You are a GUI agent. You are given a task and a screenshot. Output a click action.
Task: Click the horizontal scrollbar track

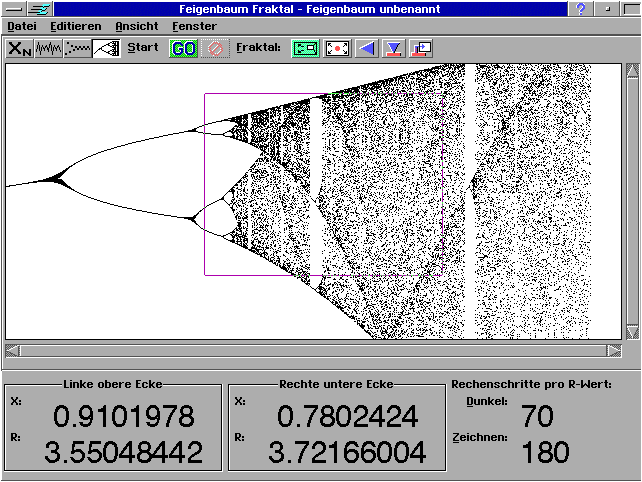(312, 350)
